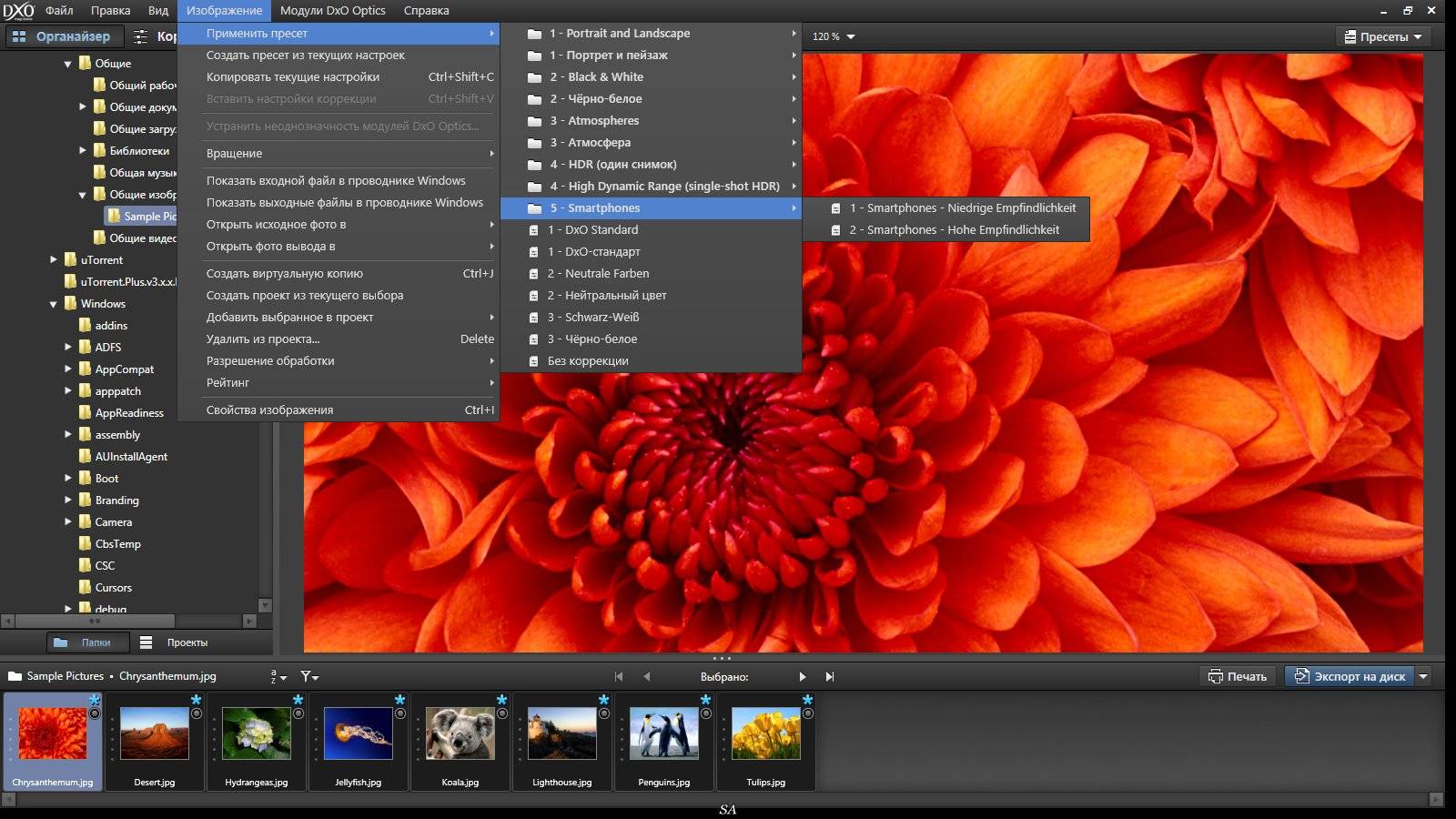Click the folder icon of uTorrent directory
The image size is (1456, 819).
[x=70, y=259]
